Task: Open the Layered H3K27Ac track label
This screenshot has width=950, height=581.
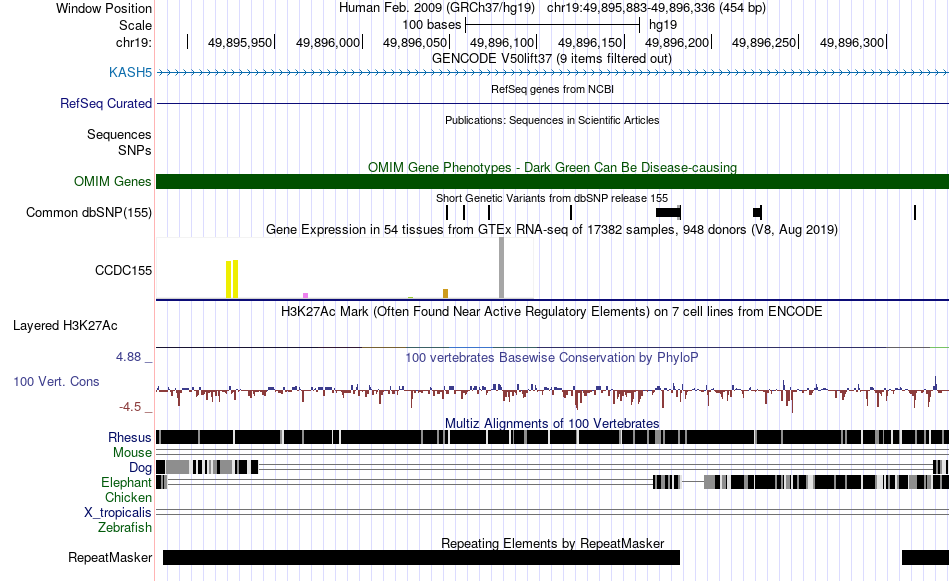Action: pos(65,326)
